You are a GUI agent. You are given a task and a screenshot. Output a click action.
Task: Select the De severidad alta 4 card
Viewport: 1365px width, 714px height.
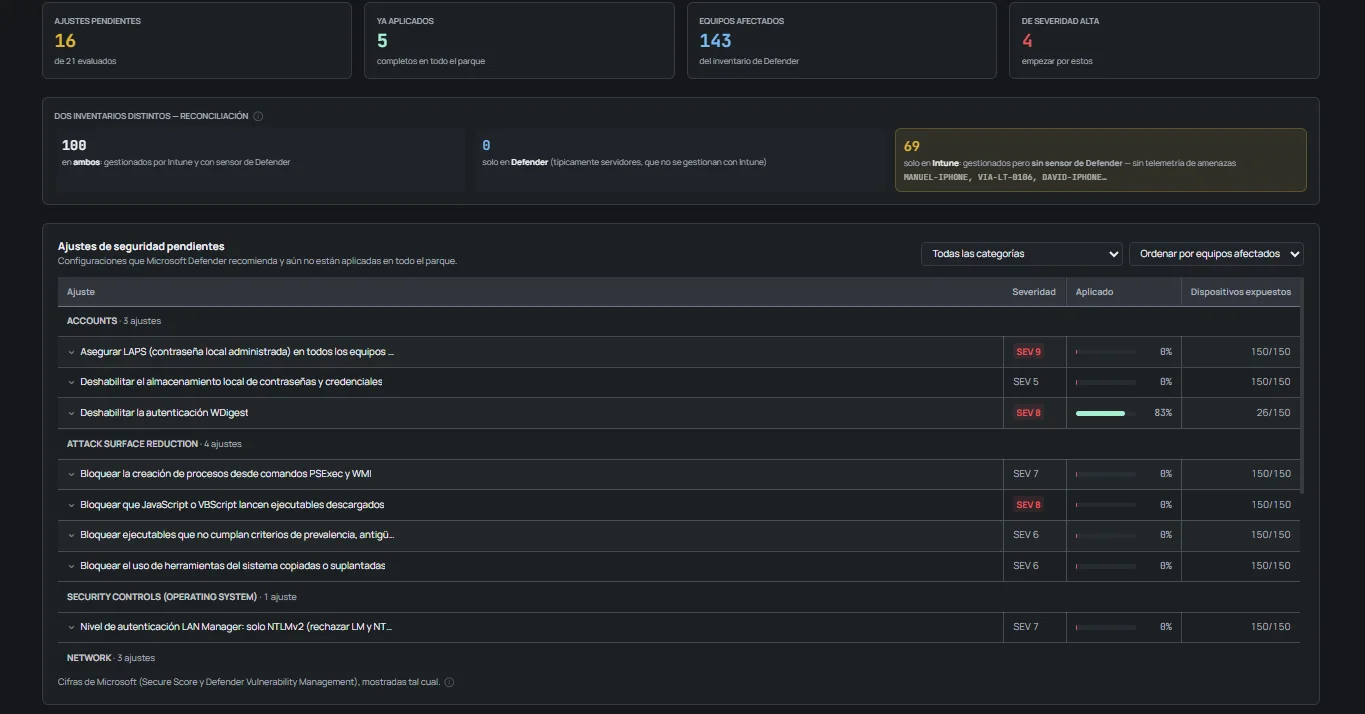[x=1164, y=40]
